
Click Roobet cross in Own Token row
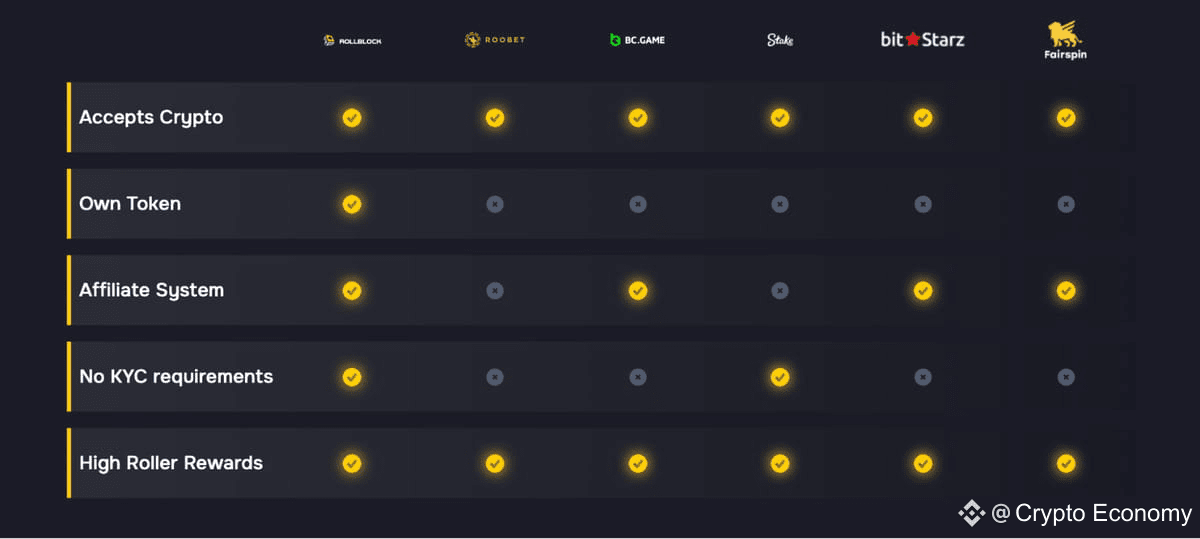(x=495, y=204)
